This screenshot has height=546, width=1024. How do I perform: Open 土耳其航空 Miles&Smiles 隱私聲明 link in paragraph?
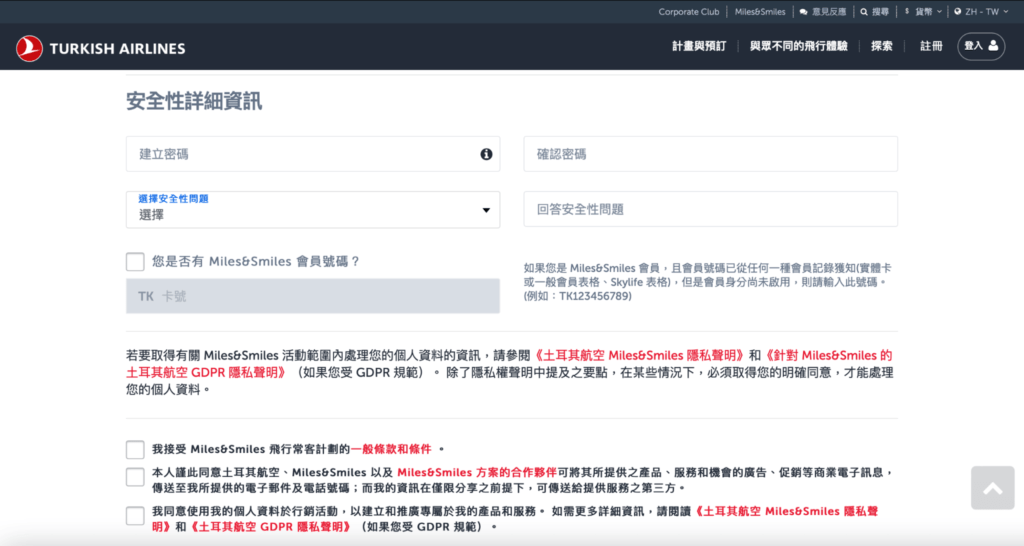[x=639, y=356]
